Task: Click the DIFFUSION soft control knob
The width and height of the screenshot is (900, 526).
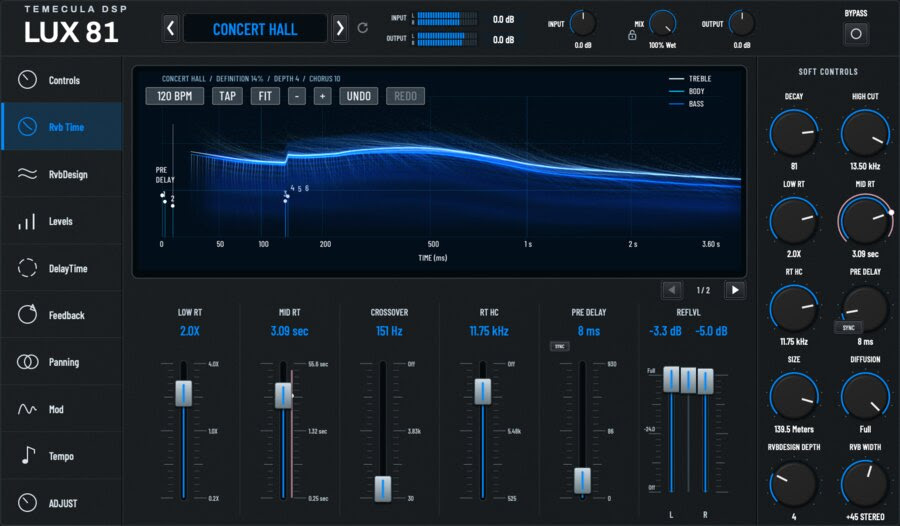Action: tap(865, 396)
